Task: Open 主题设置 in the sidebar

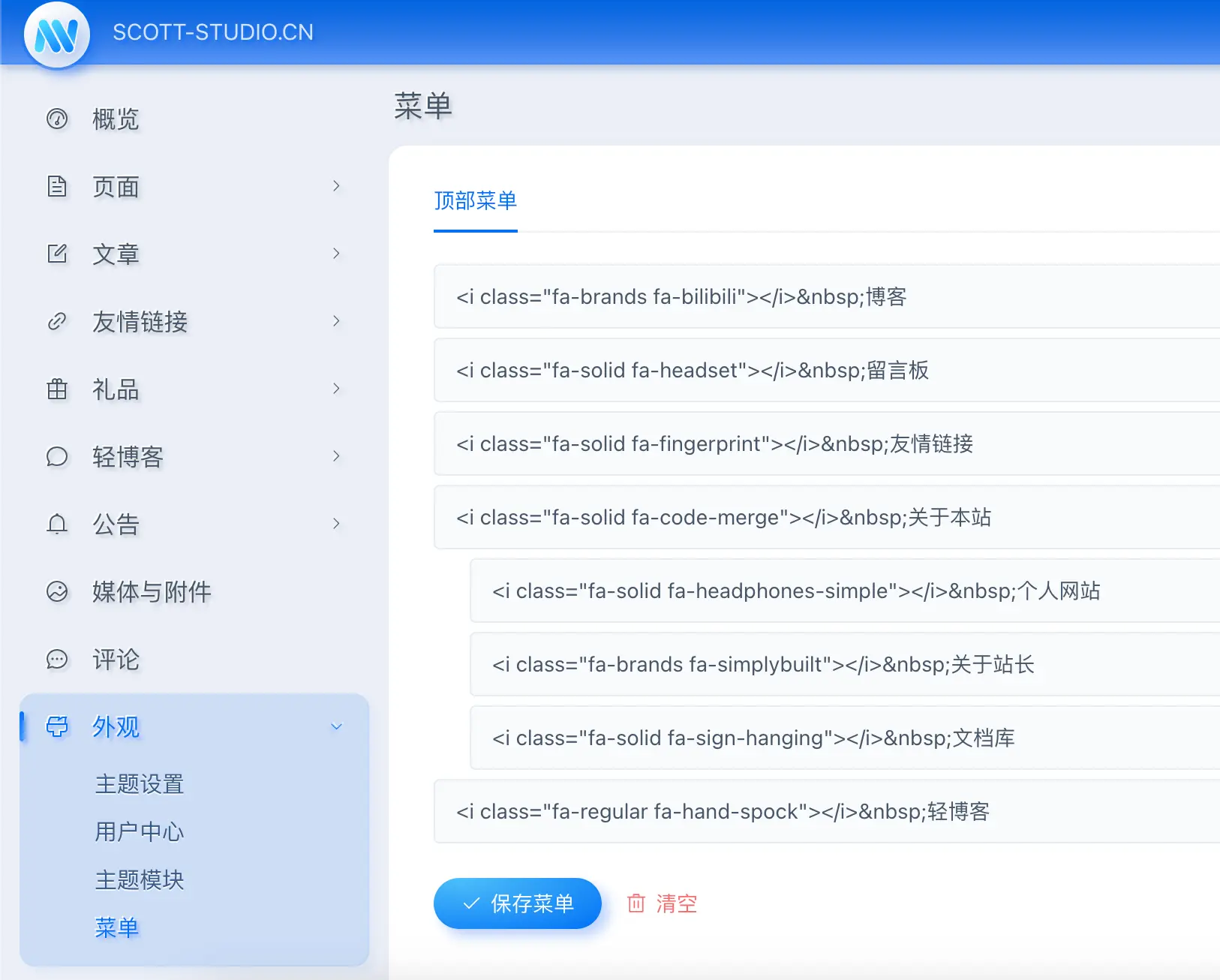Action: coord(140,784)
